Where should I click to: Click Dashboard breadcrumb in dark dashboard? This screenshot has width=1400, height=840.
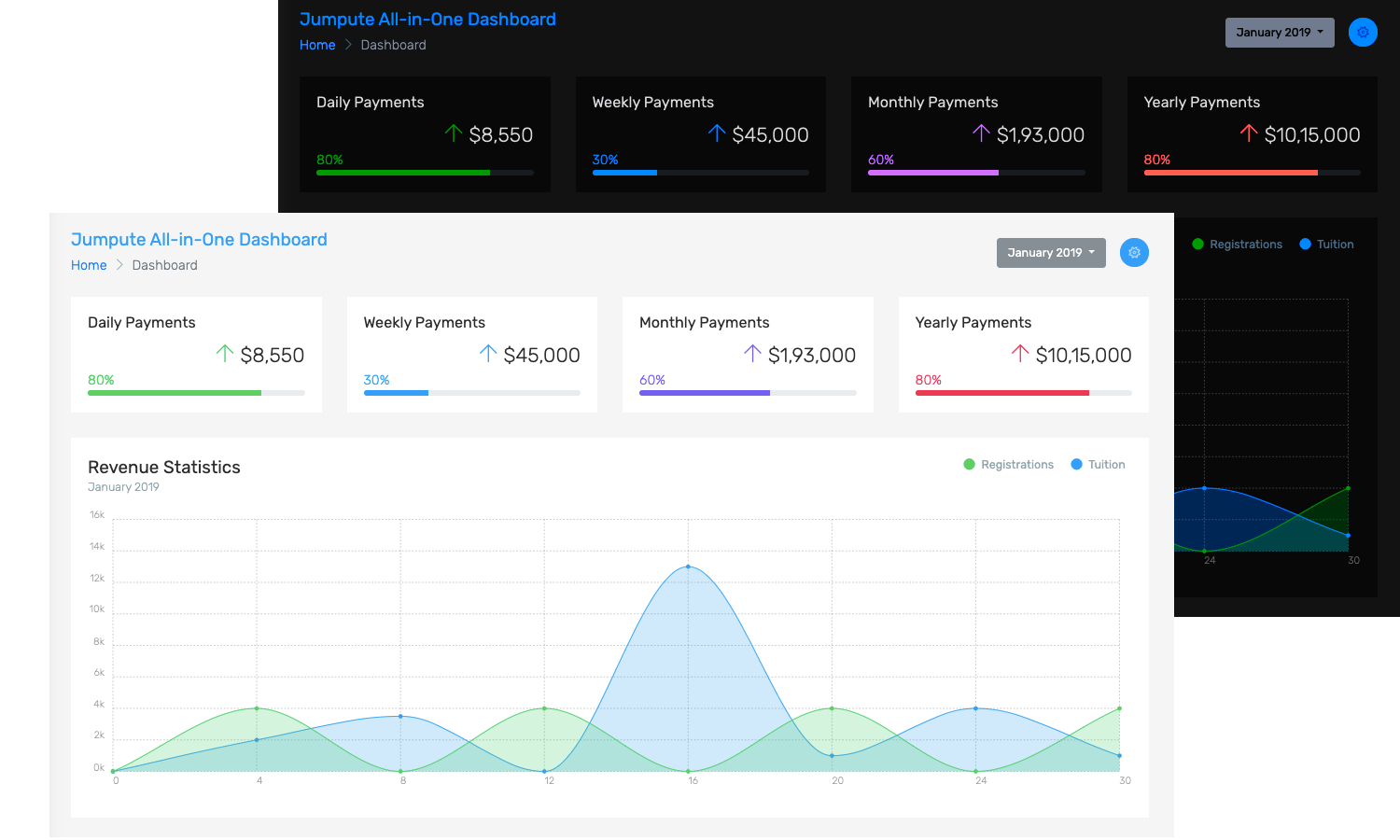pos(393,45)
